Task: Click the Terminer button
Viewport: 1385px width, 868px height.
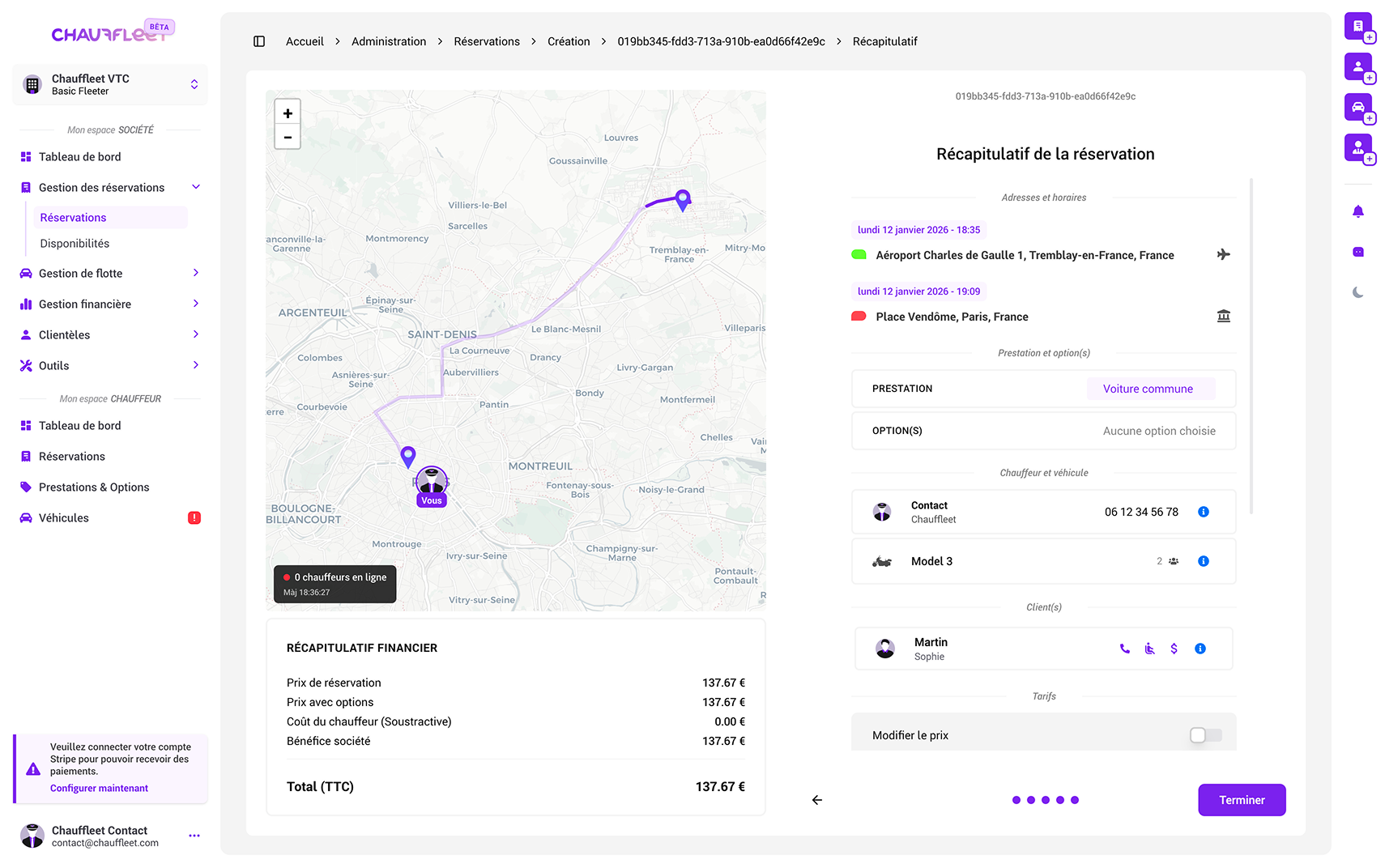Action: pyautogui.click(x=1242, y=799)
